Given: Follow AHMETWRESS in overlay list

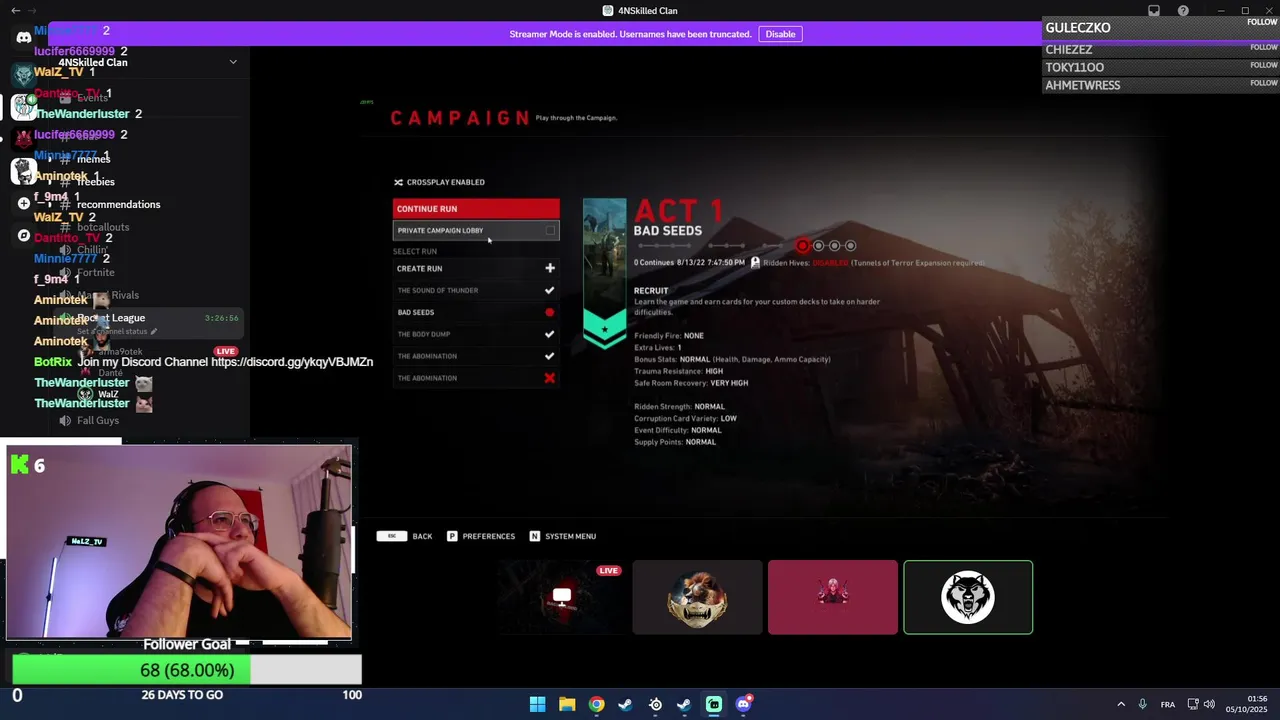Looking at the screenshot, I should click(1264, 83).
